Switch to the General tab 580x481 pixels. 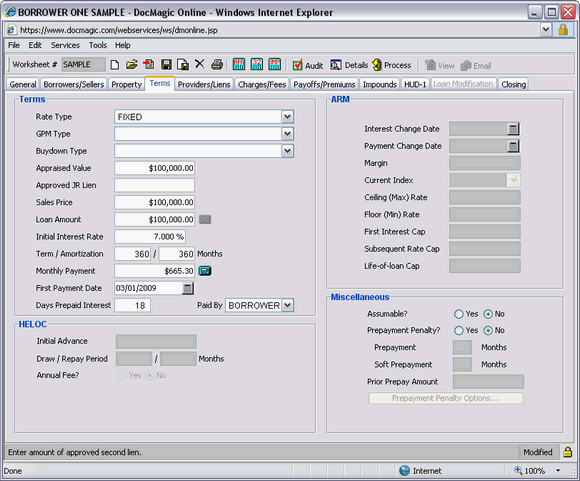(x=23, y=84)
